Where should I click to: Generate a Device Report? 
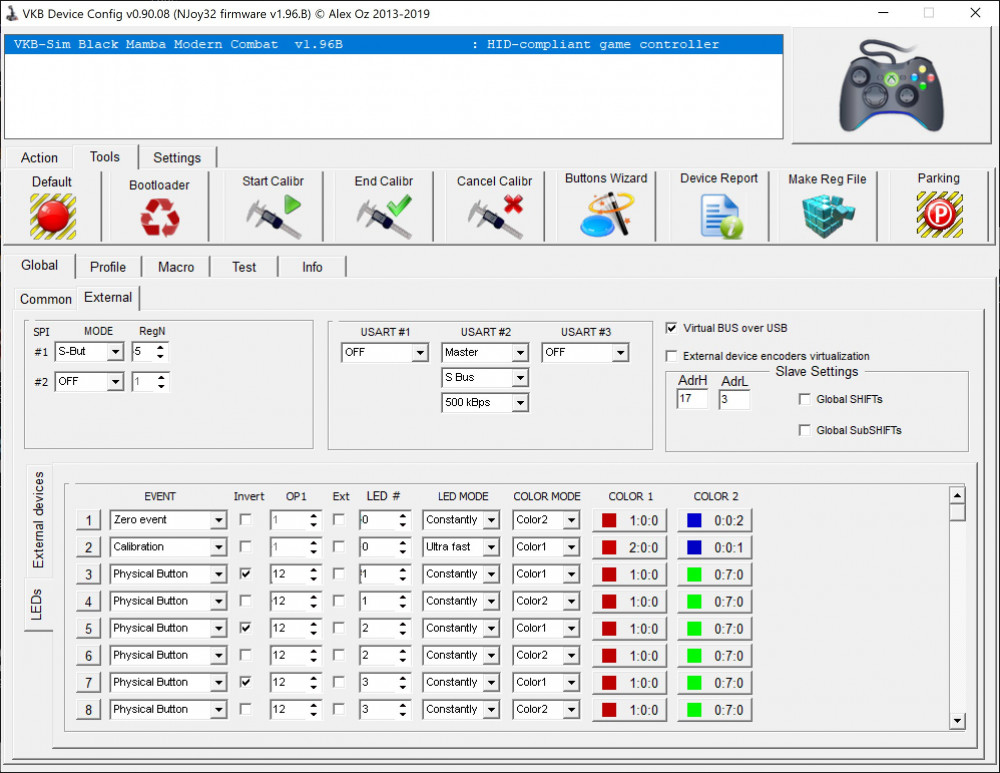[x=718, y=215]
